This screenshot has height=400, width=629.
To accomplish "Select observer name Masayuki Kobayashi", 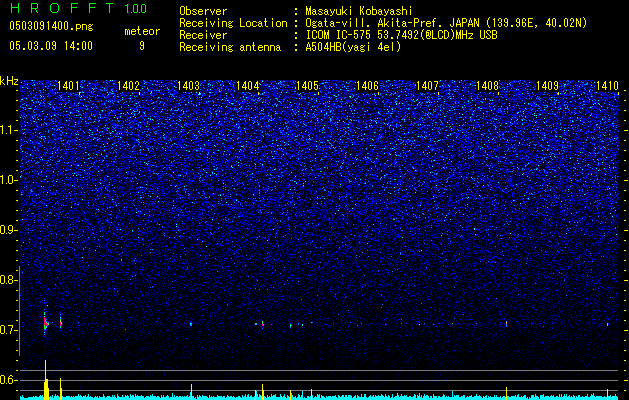I will point(358,12).
